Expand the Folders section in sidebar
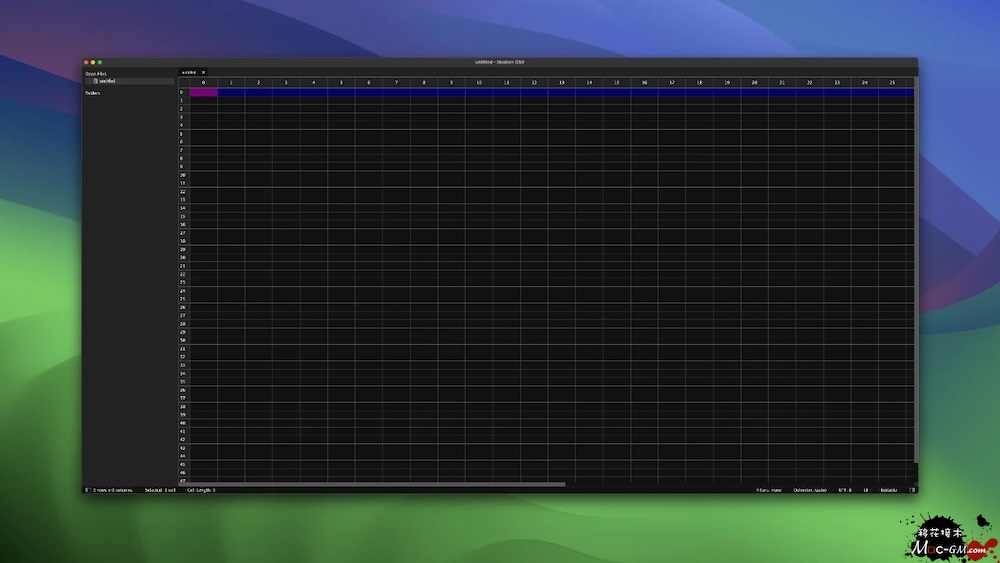This screenshot has height=563, width=1000. click(x=93, y=93)
